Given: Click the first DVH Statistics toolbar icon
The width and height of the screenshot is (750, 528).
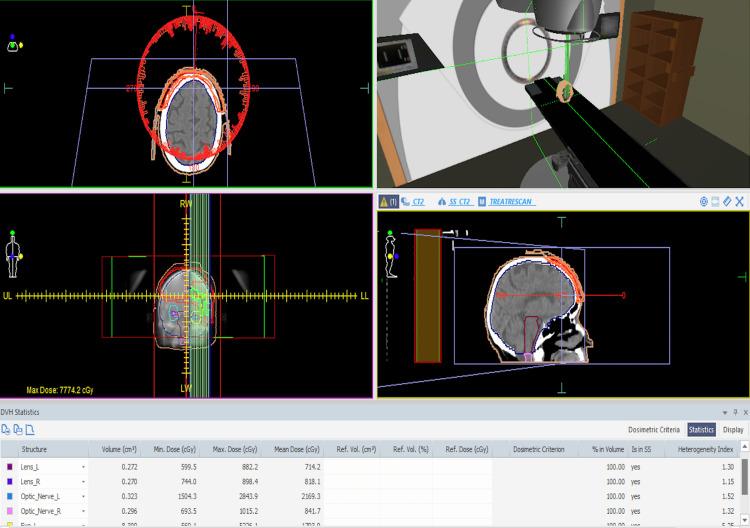Looking at the screenshot, I should click(7, 429).
